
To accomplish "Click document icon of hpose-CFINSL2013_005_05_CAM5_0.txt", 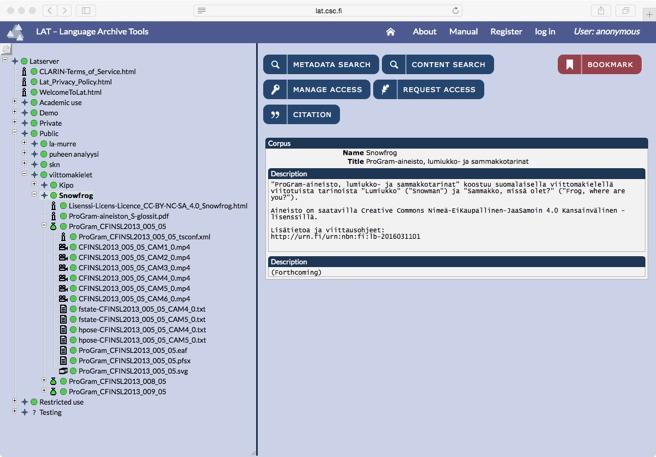I will 63,340.
